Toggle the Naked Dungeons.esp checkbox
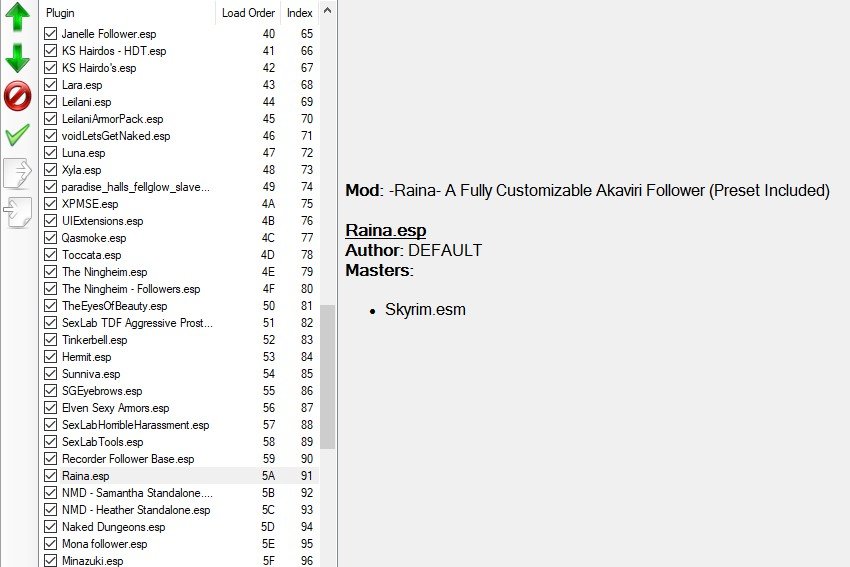Image resolution: width=850 pixels, height=567 pixels. (50, 526)
